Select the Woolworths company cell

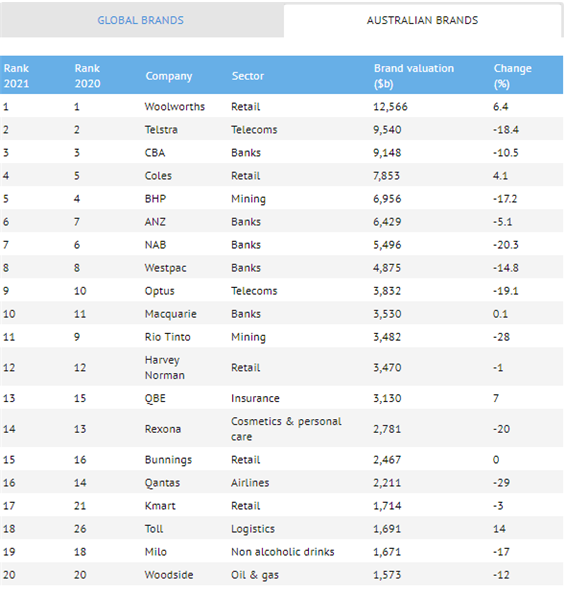pos(175,107)
